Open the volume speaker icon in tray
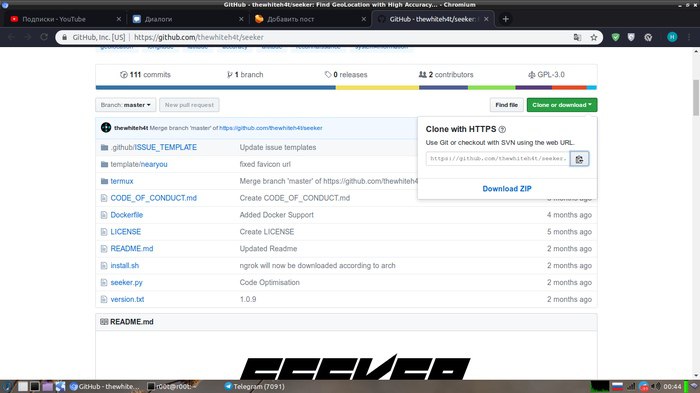Screen dimensions: 700x393 tap(656, 386)
